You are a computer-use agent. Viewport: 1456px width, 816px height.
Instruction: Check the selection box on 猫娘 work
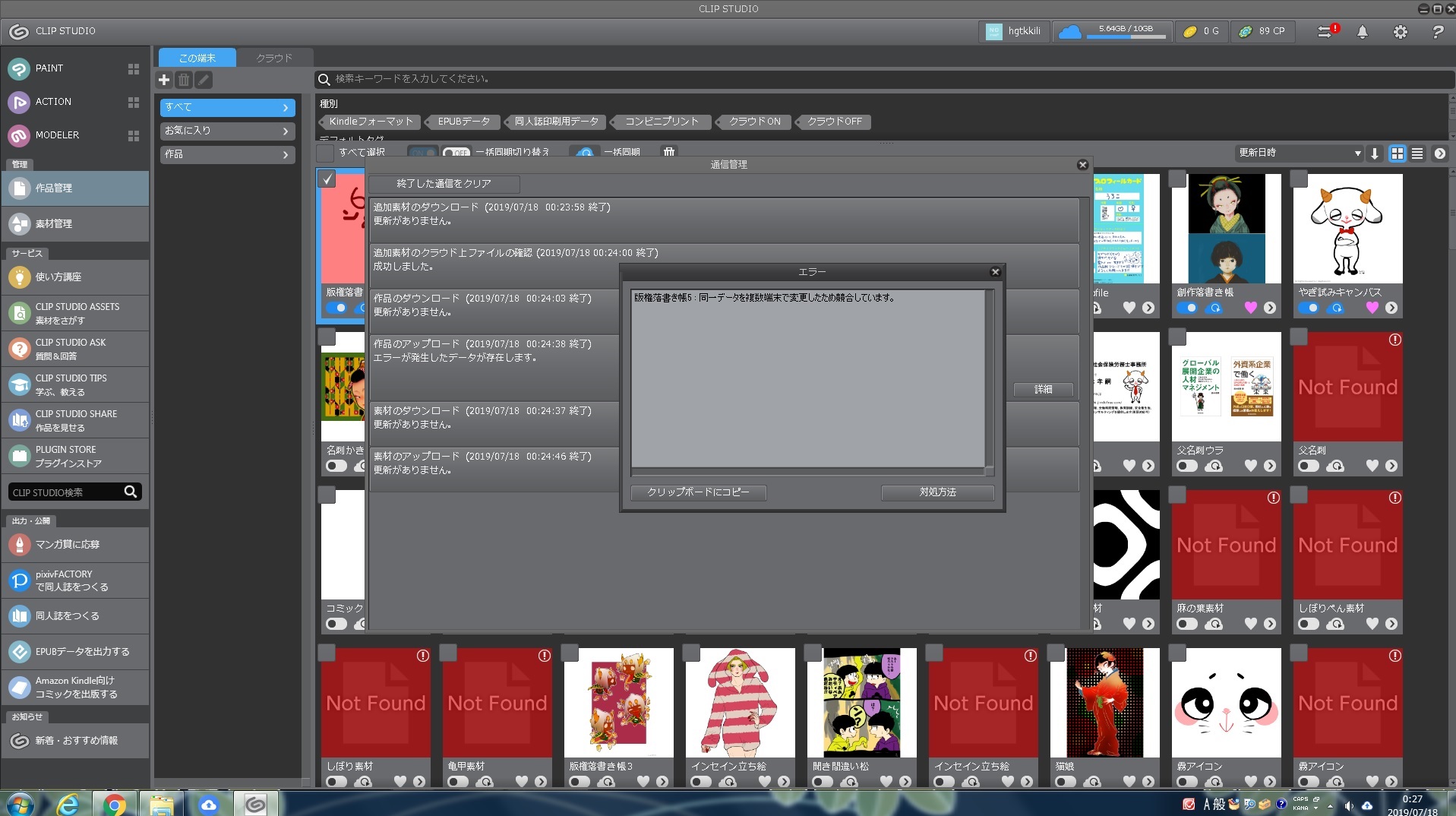(x=1056, y=653)
